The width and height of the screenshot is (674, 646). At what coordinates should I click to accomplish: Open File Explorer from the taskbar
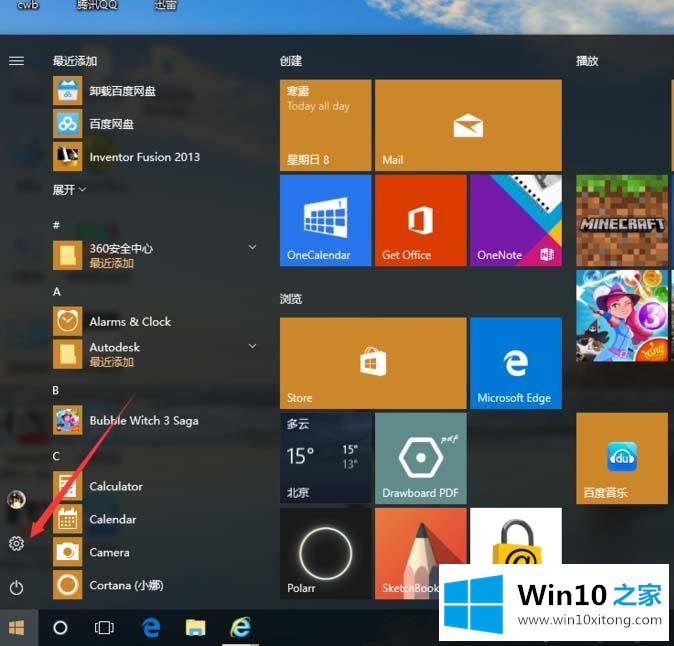click(x=196, y=628)
